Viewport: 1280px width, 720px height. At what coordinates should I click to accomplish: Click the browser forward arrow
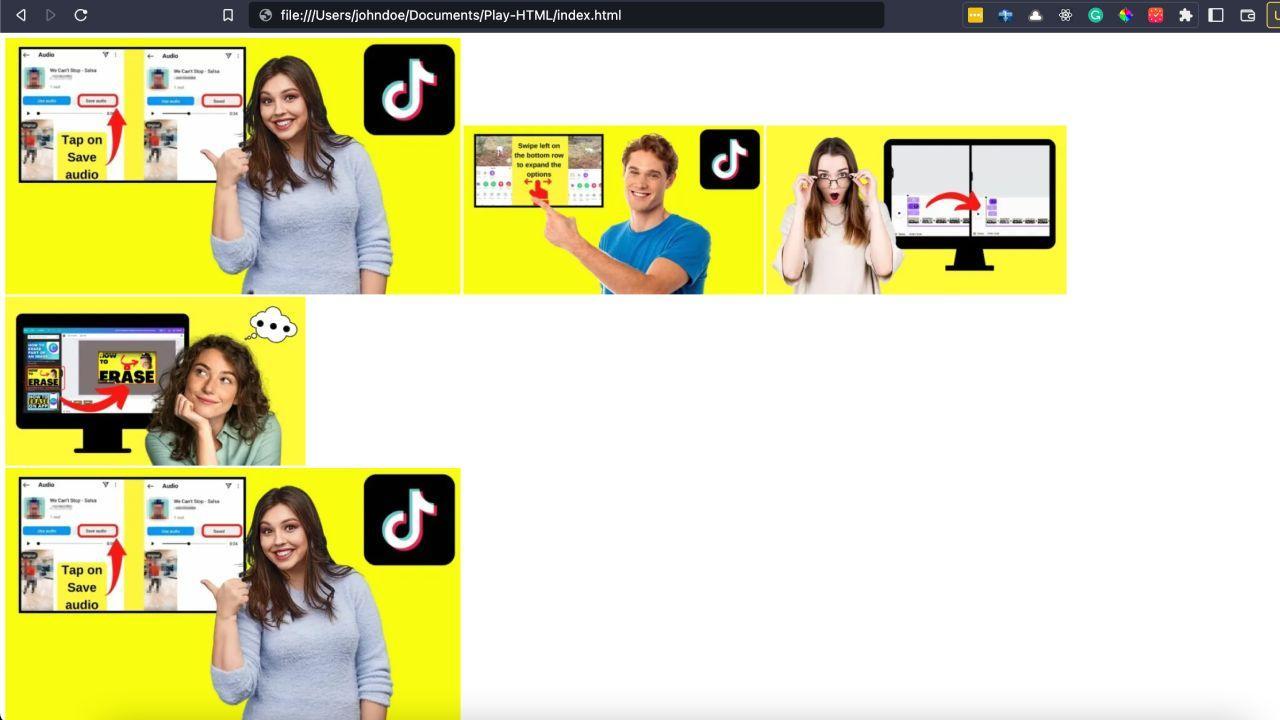[x=51, y=15]
